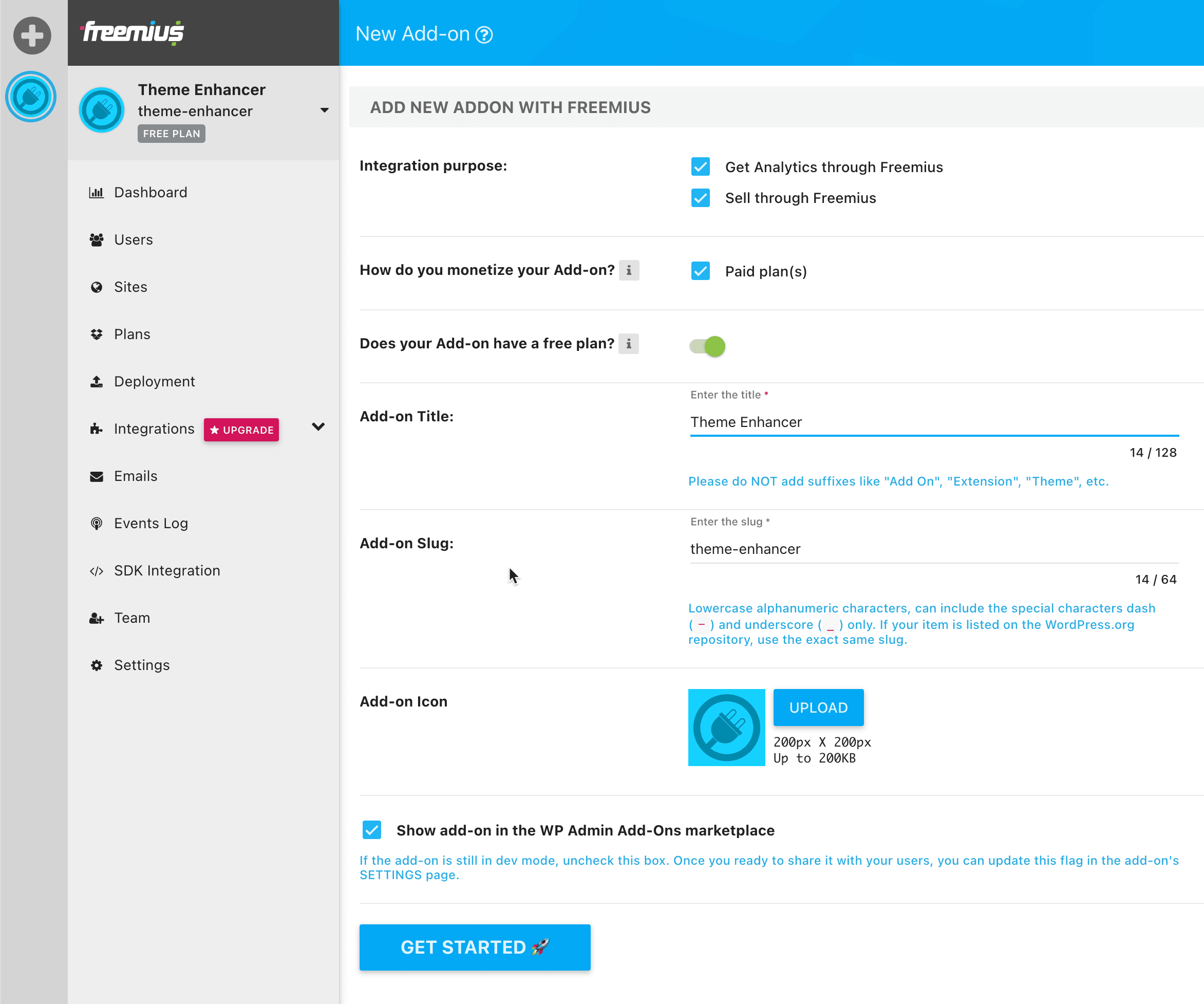Uncheck Sell through Freemius
Image resolution: width=1204 pixels, height=1004 pixels.
pyautogui.click(x=700, y=198)
